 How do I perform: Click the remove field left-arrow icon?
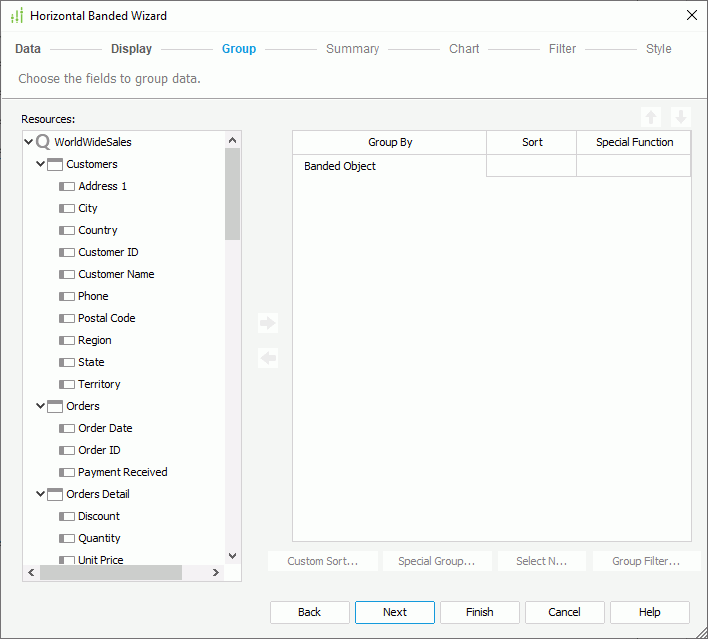coord(267,358)
